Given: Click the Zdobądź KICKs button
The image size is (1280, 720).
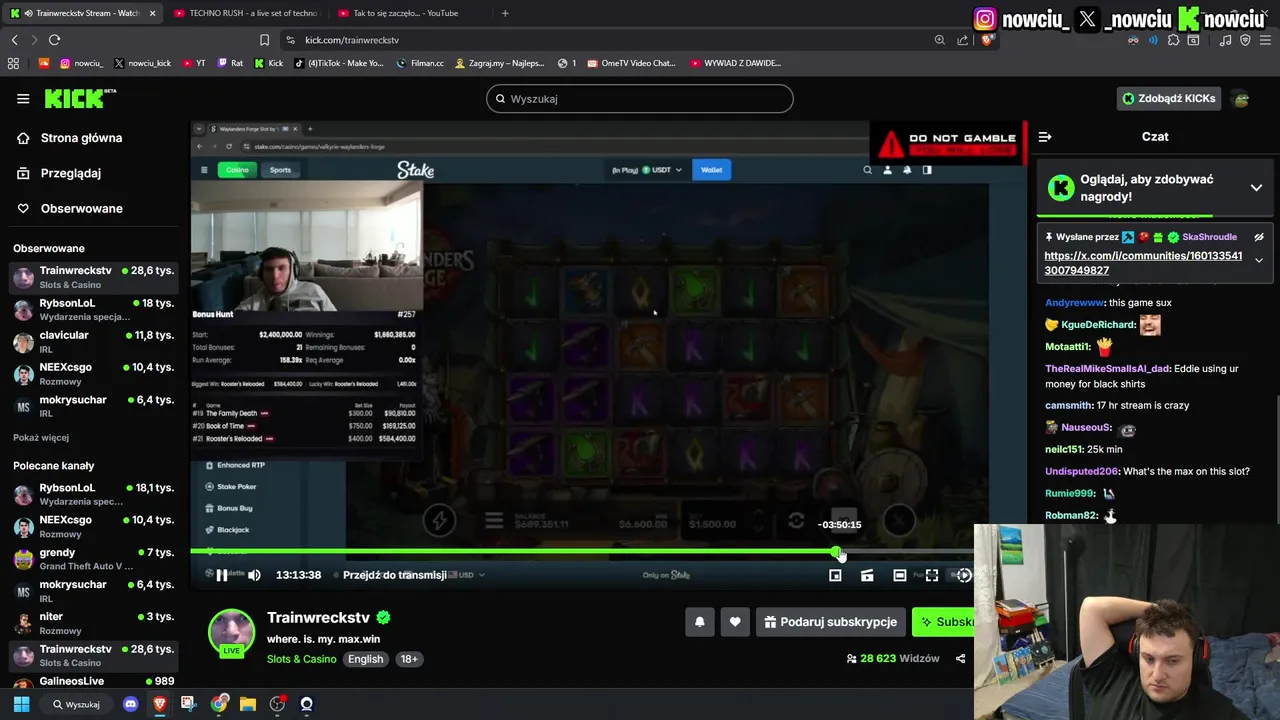Looking at the screenshot, I should tap(1169, 98).
